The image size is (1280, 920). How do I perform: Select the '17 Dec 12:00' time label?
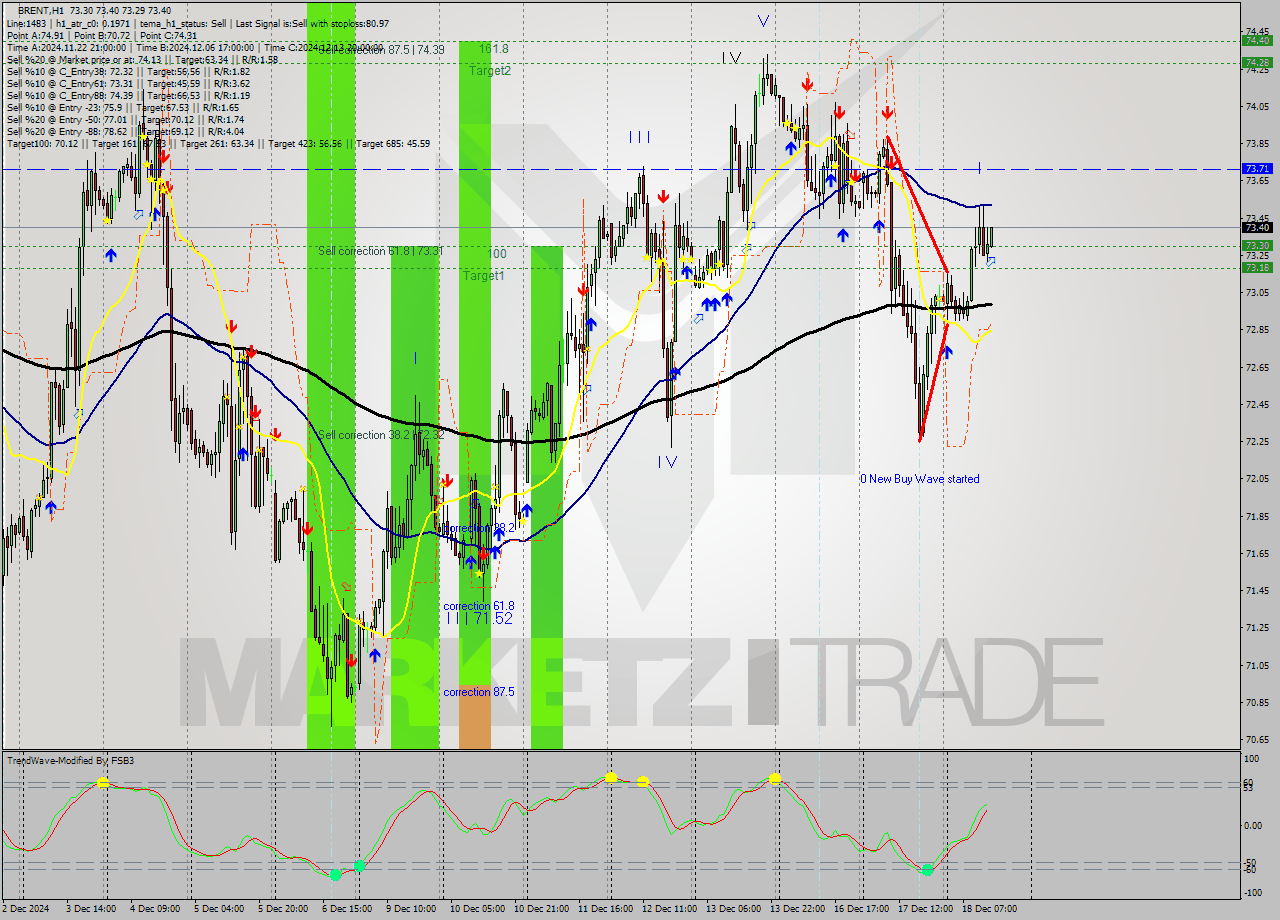925,909
